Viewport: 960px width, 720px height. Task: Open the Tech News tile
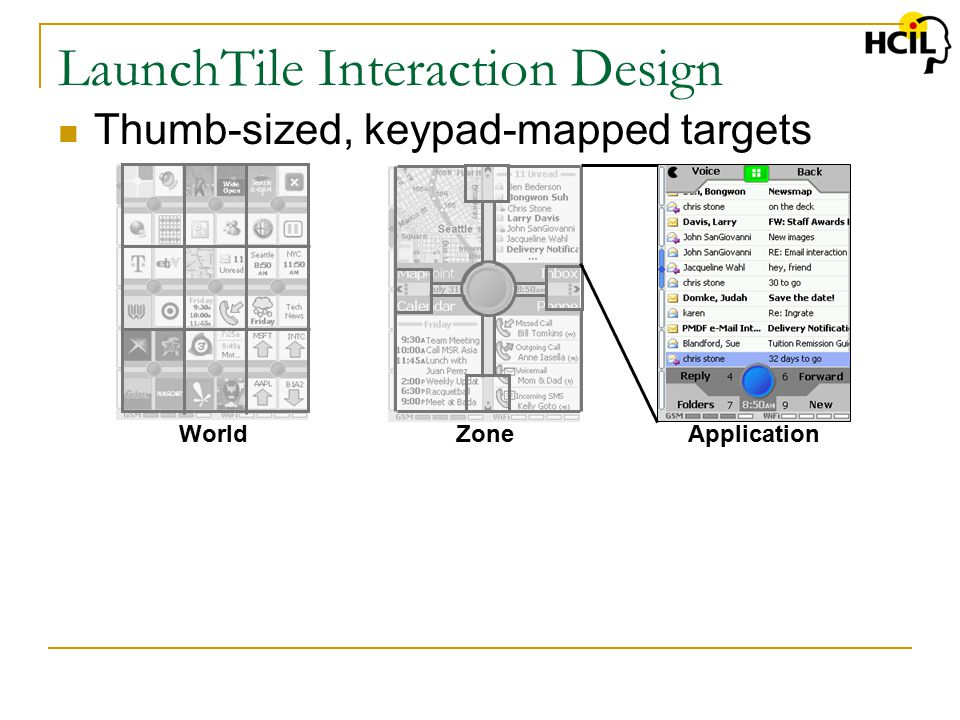coord(294,311)
